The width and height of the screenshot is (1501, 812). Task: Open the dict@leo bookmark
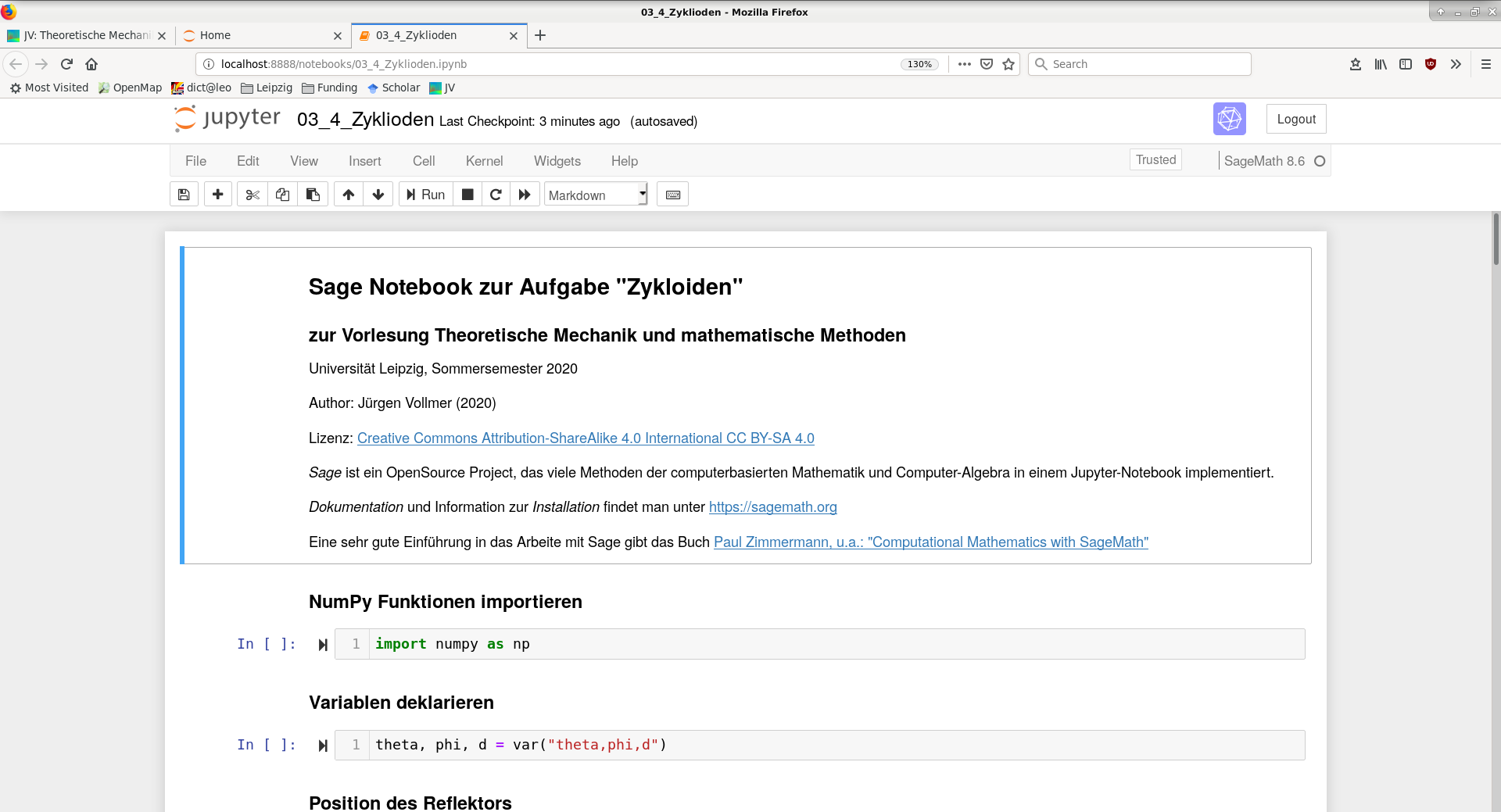pos(202,88)
